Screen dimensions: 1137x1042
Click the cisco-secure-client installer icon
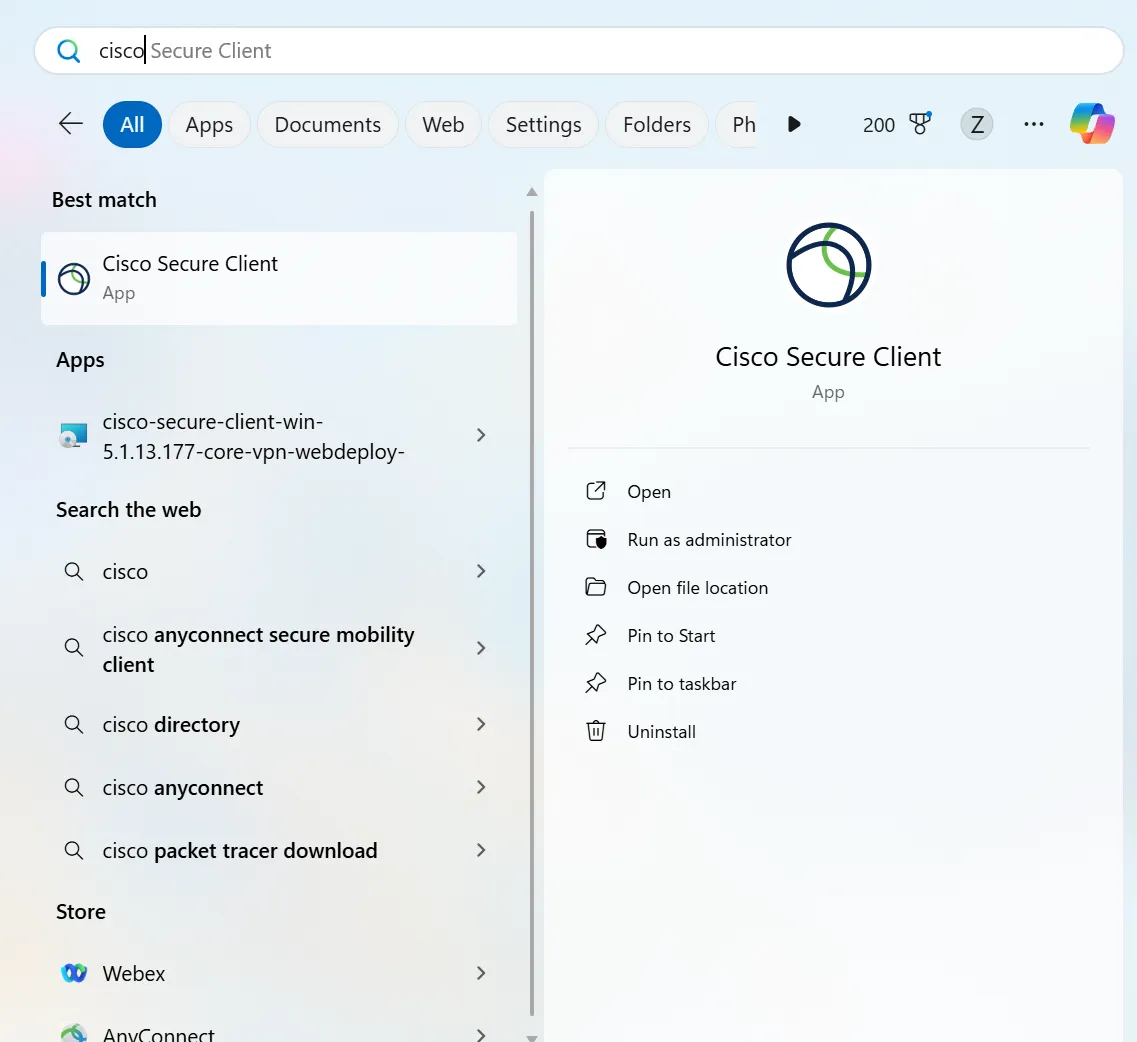point(74,436)
